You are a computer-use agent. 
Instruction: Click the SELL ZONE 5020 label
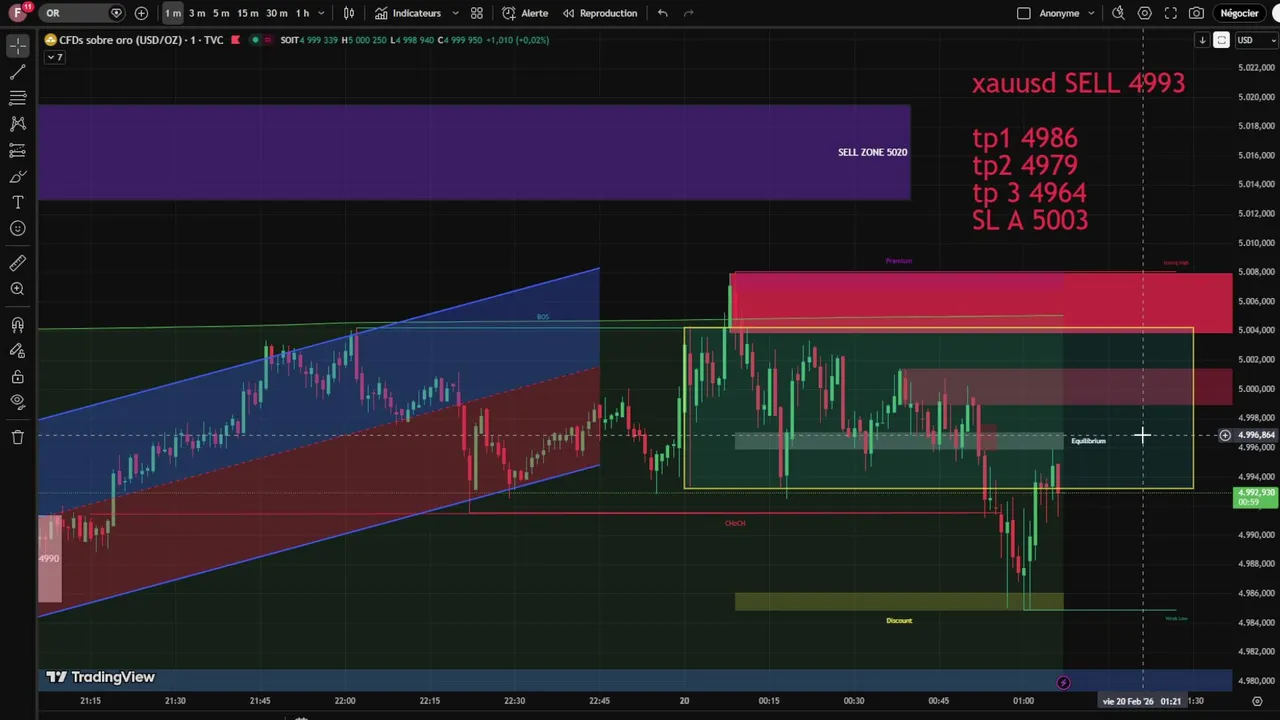coord(873,152)
